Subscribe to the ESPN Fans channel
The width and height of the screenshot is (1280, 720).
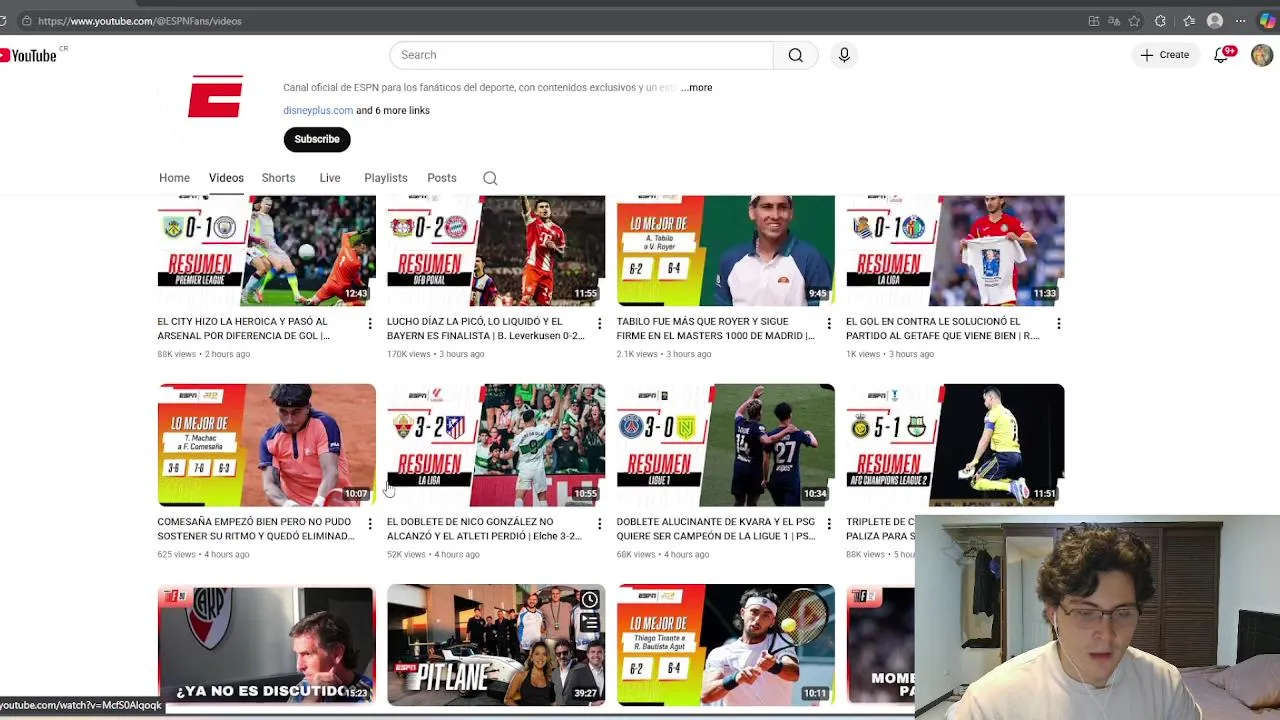coord(317,139)
